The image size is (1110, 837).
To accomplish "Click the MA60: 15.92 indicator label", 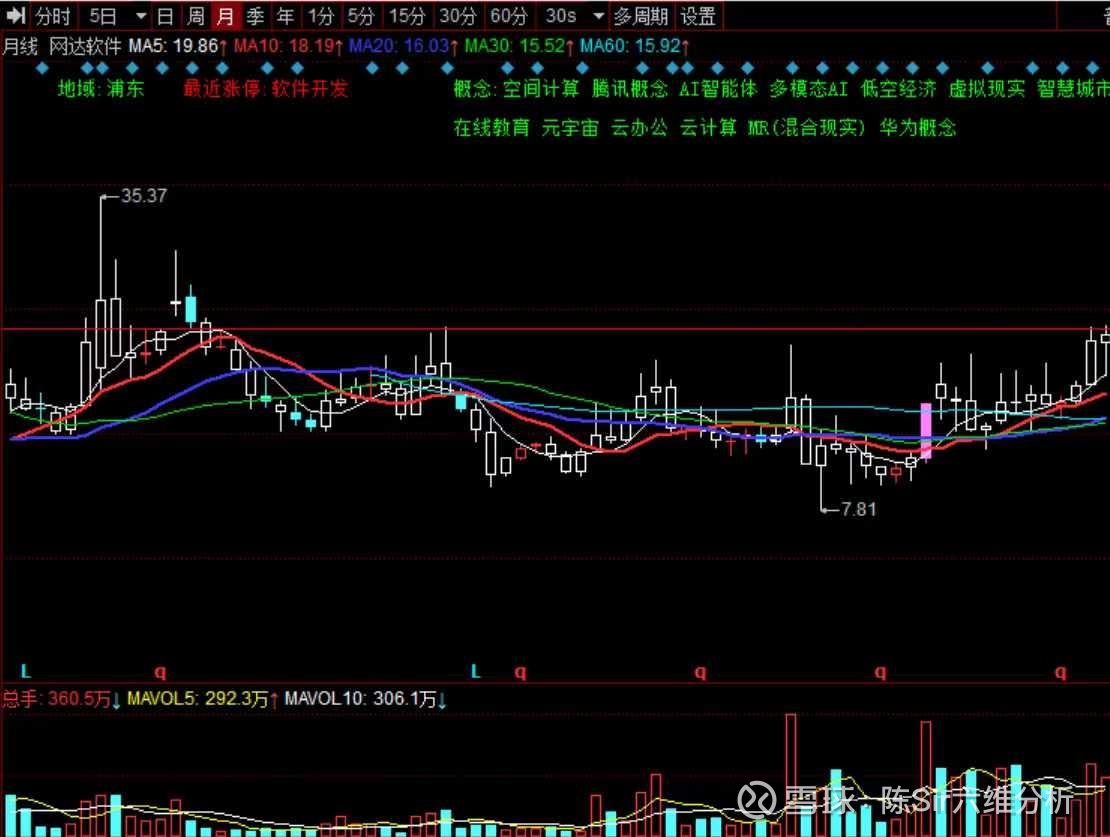I will pos(635,47).
